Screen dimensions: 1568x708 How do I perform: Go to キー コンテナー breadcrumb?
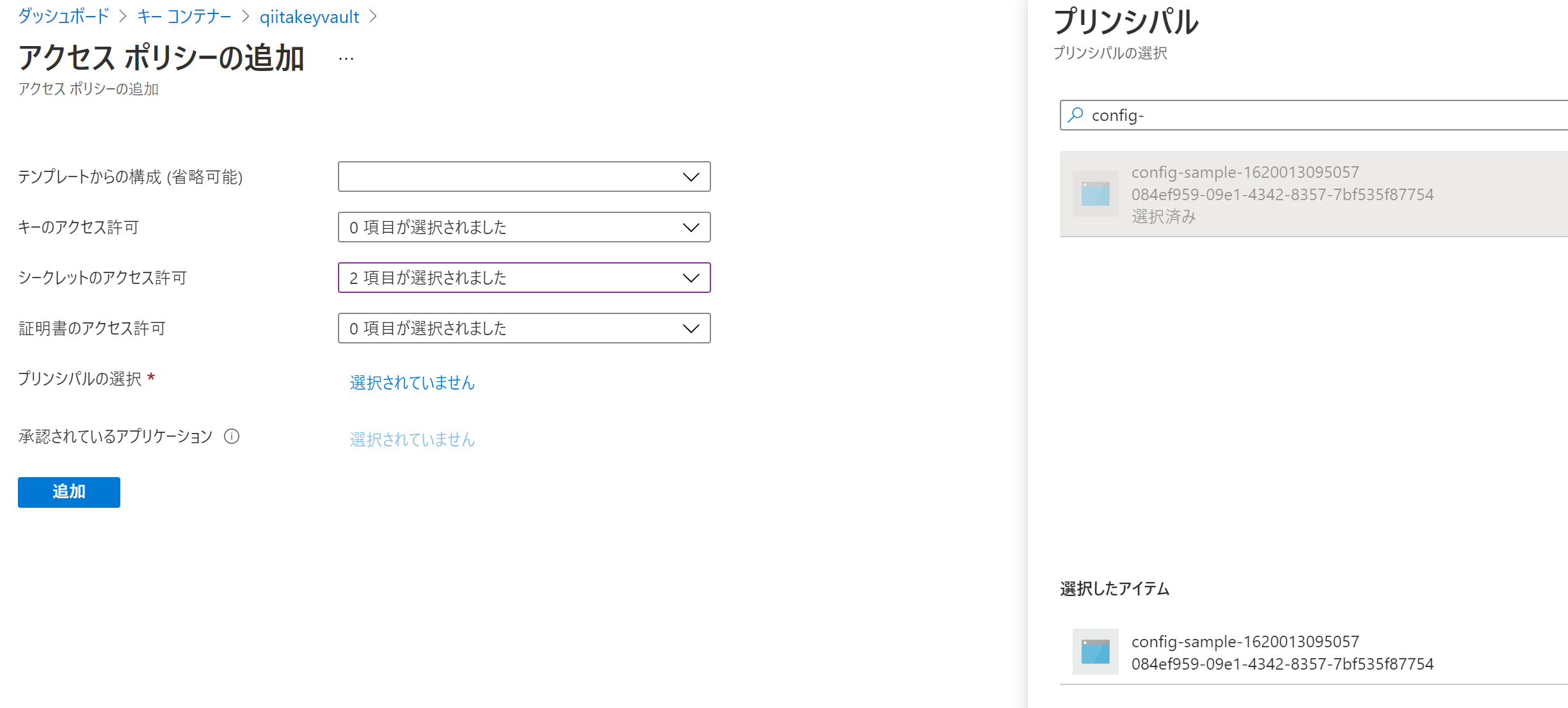pos(184,17)
